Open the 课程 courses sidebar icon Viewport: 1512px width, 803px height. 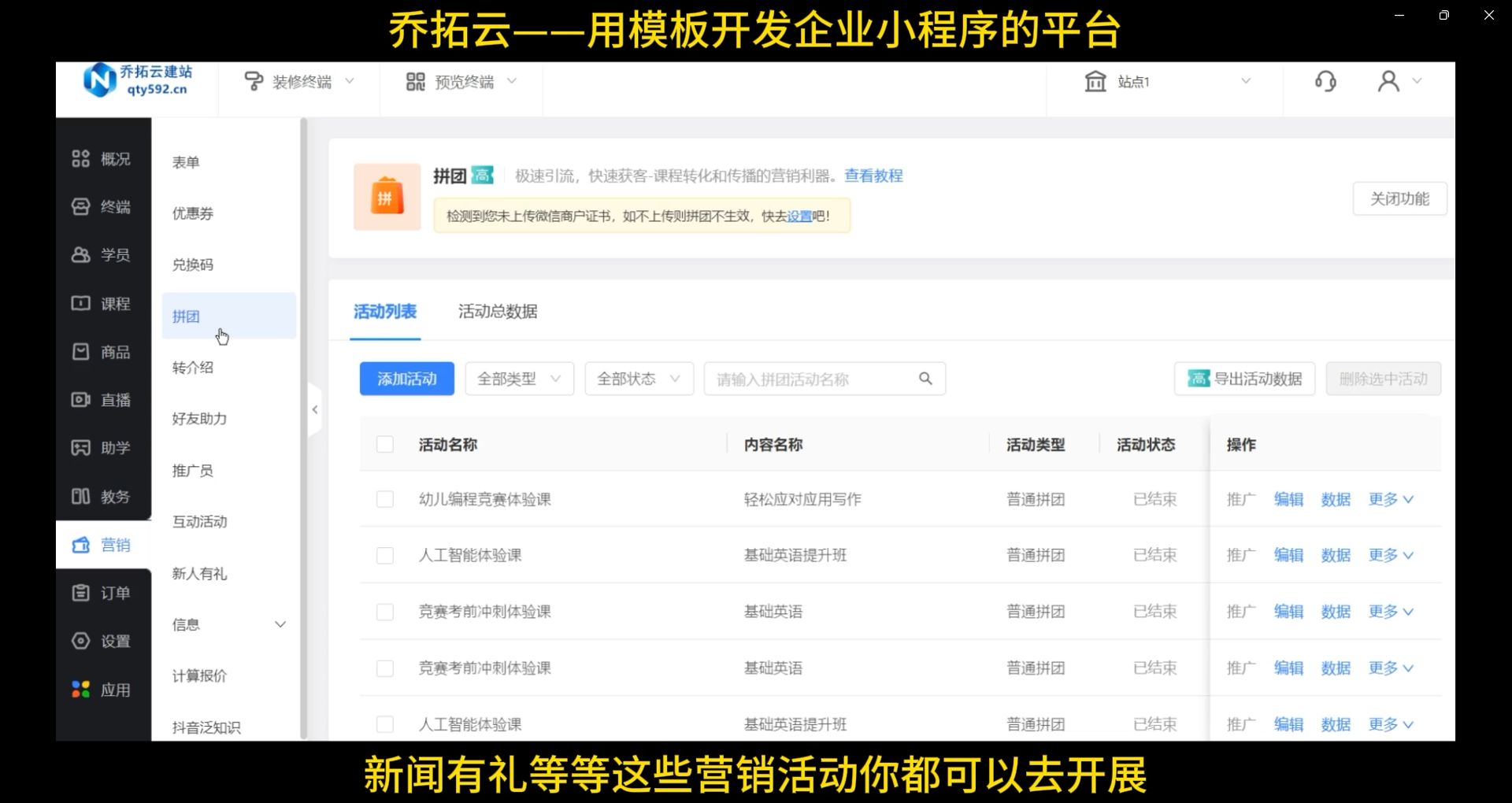[x=80, y=303]
